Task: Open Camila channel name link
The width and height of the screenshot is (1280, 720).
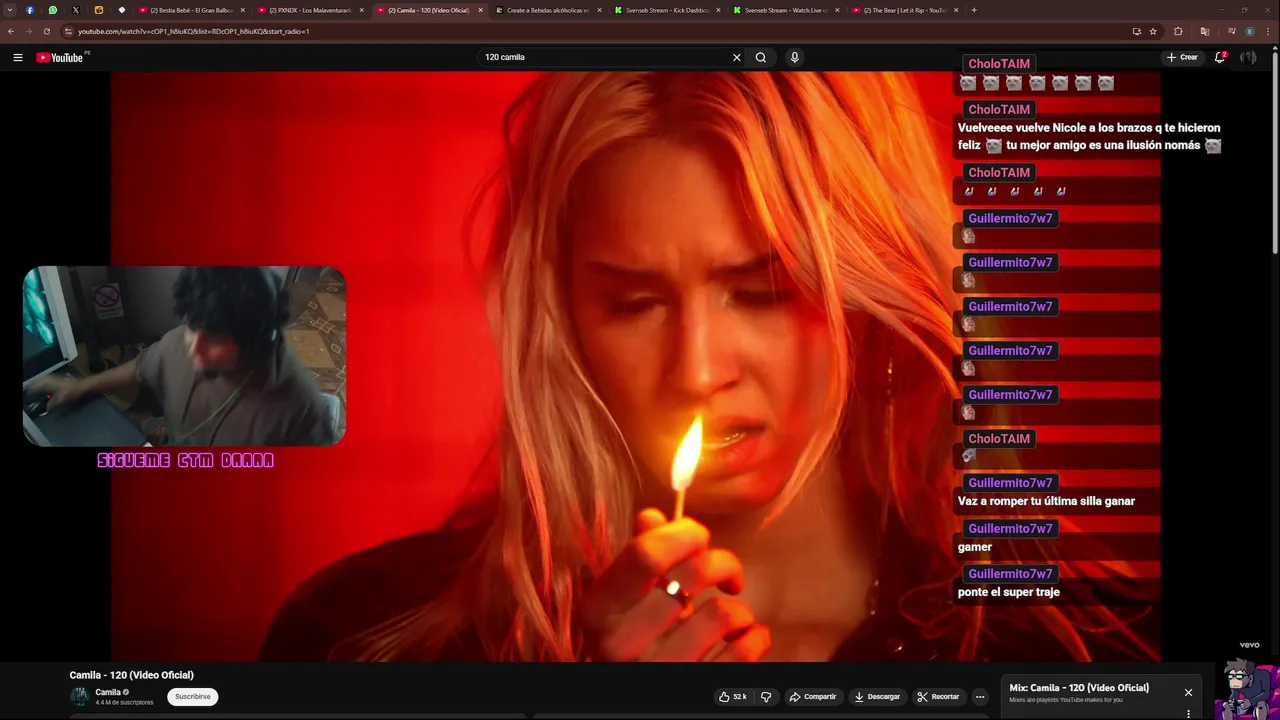Action: coord(108,692)
